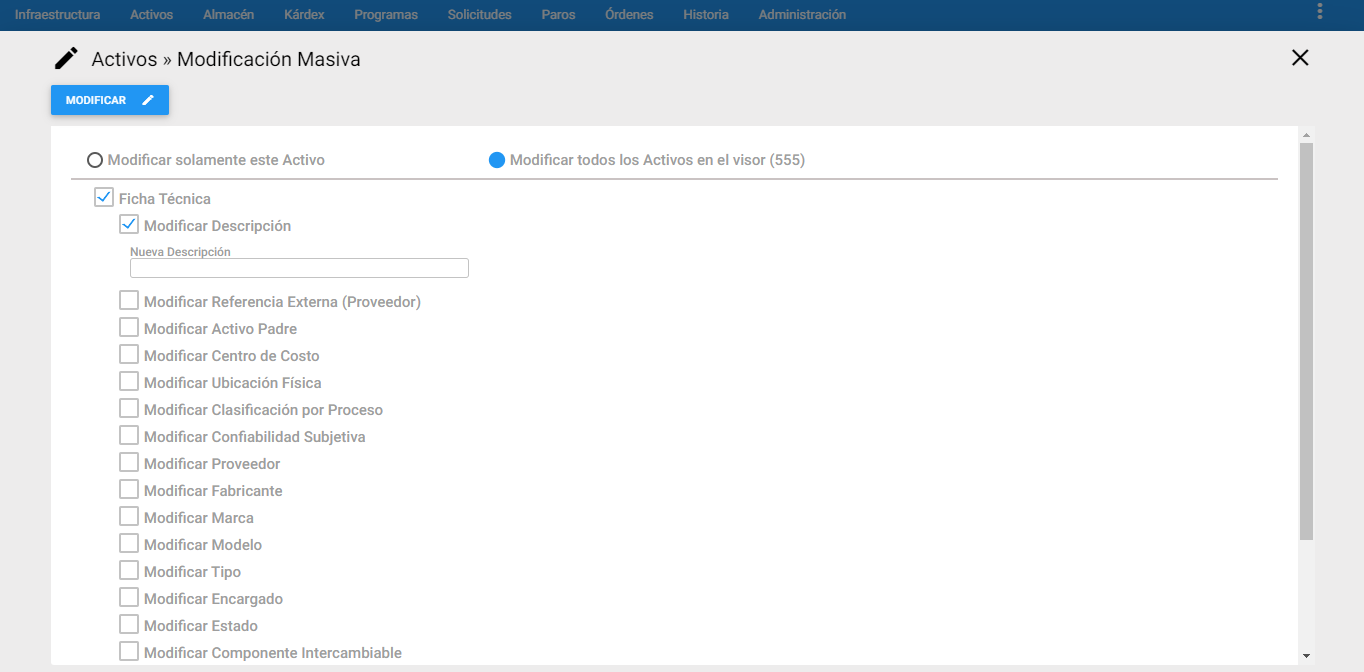Viewport: 1364px width, 672px height.
Task: Check Modificar Clasificación por Proceso
Action: point(128,408)
